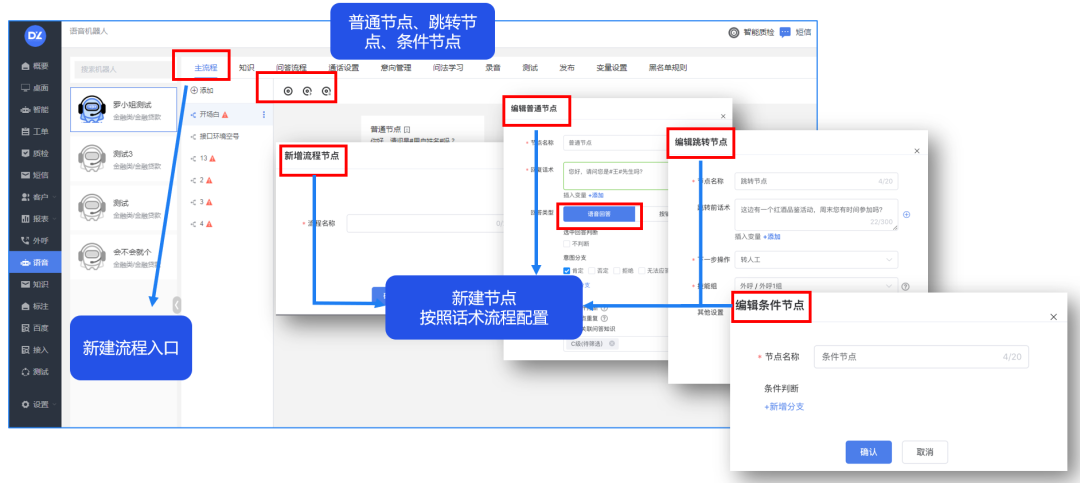Image resolution: width=1080 pixels, height=483 pixels.
Task: Click the help icon next to 技能组 dropdown
Action: coord(904,287)
